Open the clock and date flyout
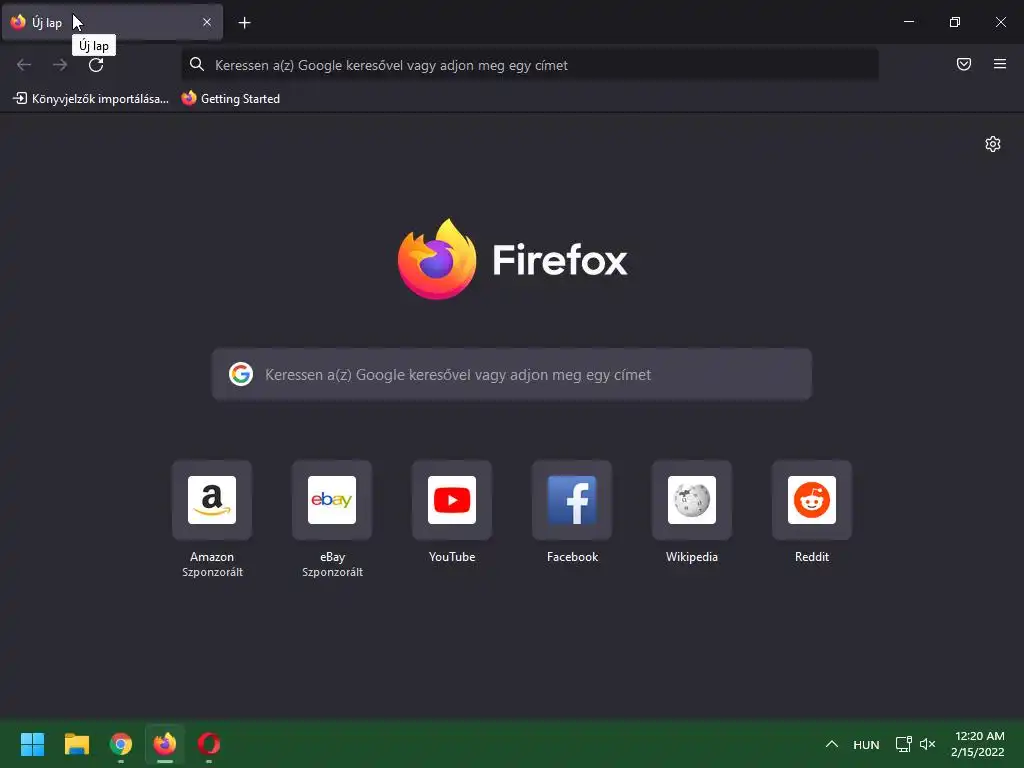Image resolution: width=1024 pixels, height=768 pixels. (x=978, y=744)
